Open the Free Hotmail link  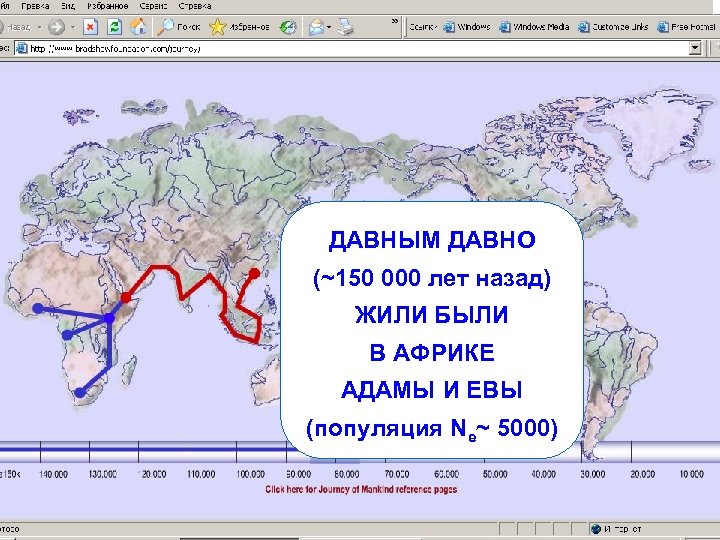click(686, 27)
